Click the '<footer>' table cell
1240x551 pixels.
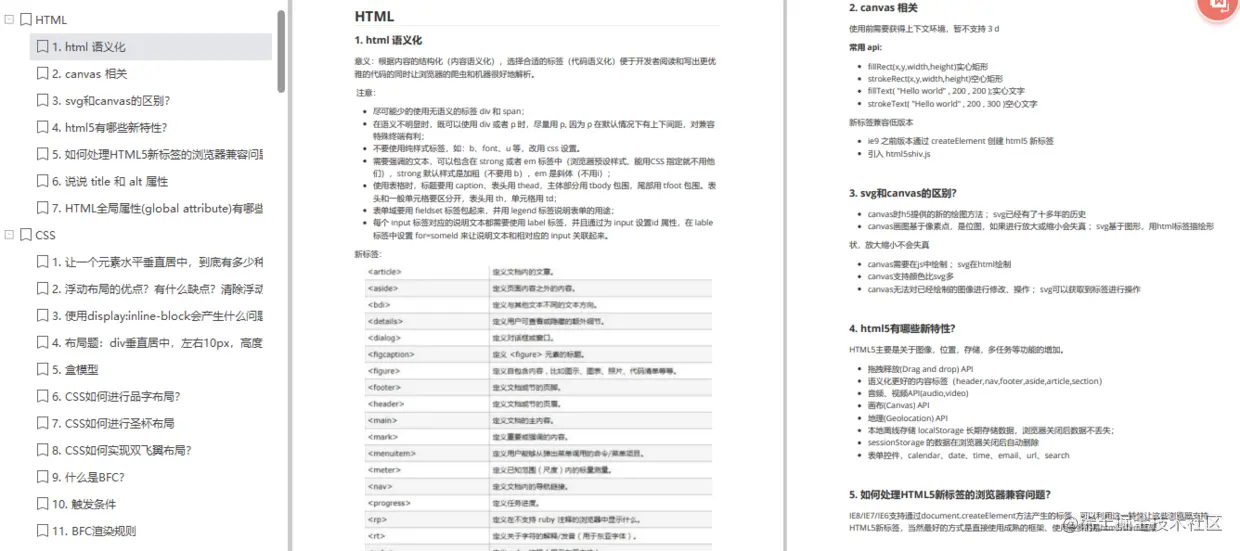(x=426, y=387)
